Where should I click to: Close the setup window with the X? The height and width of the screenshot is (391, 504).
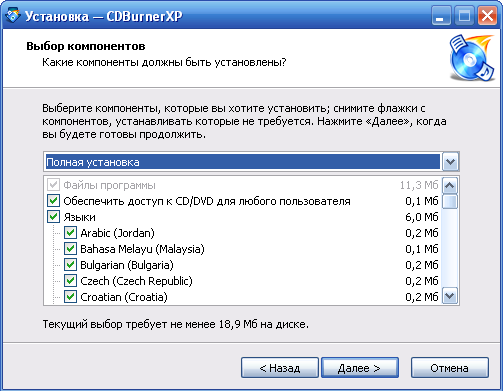point(487,16)
